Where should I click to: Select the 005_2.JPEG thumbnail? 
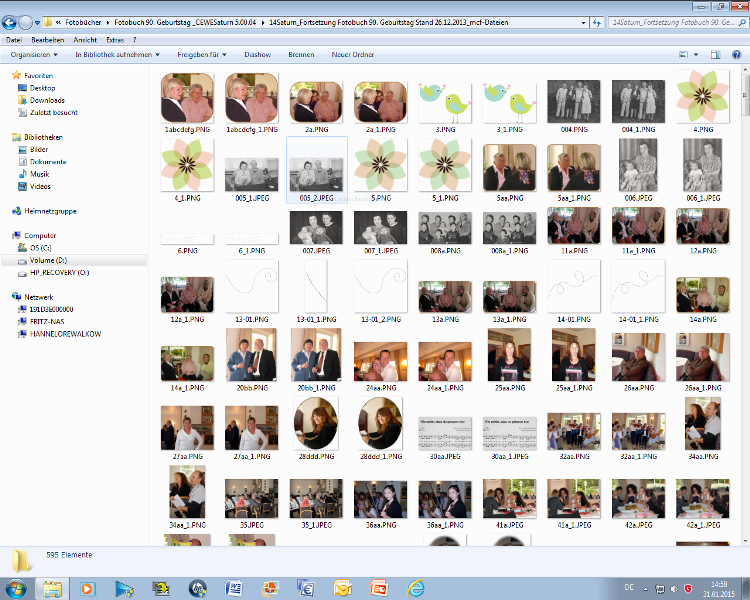(316, 170)
